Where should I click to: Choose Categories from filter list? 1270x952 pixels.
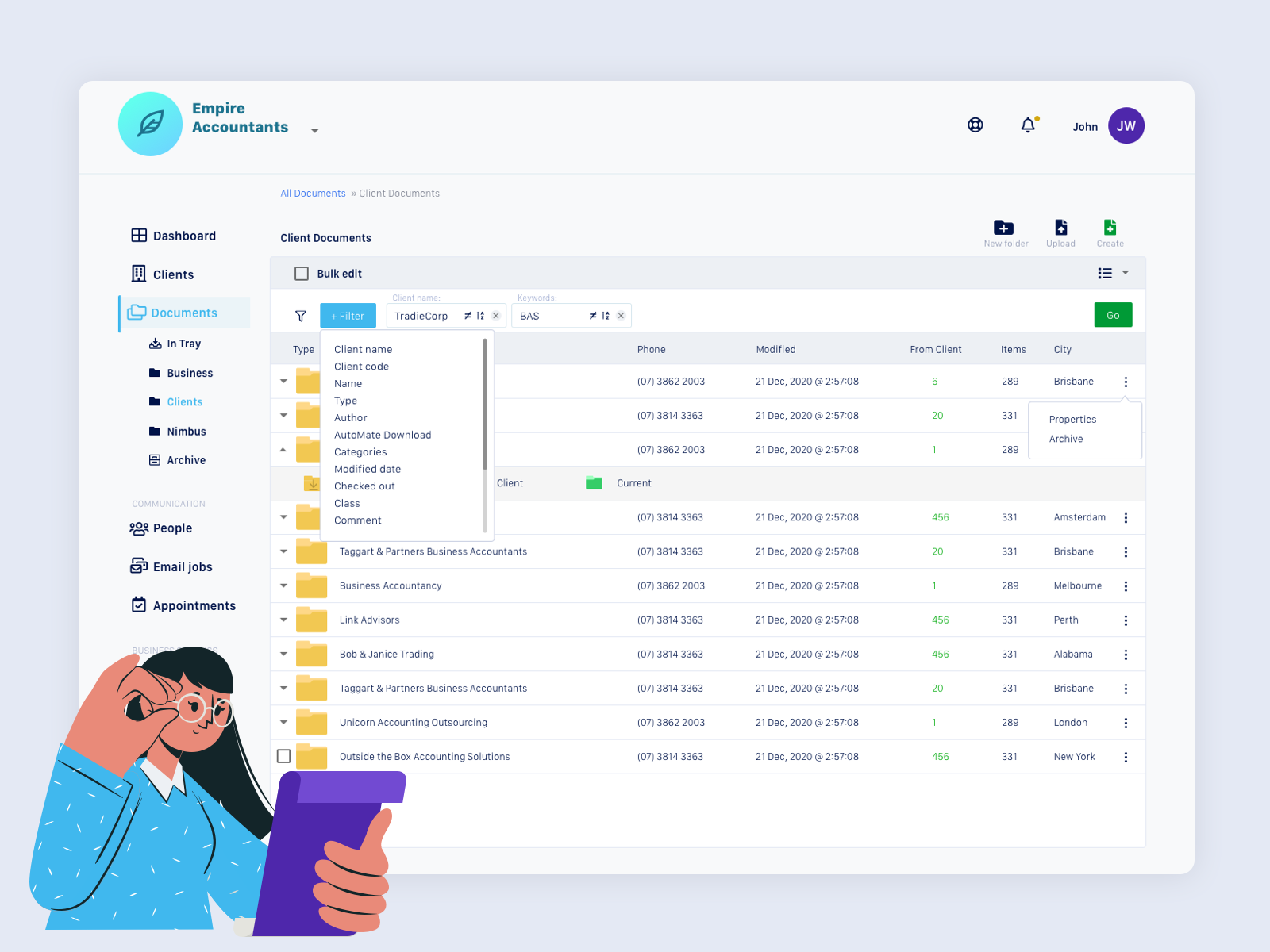(360, 452)
